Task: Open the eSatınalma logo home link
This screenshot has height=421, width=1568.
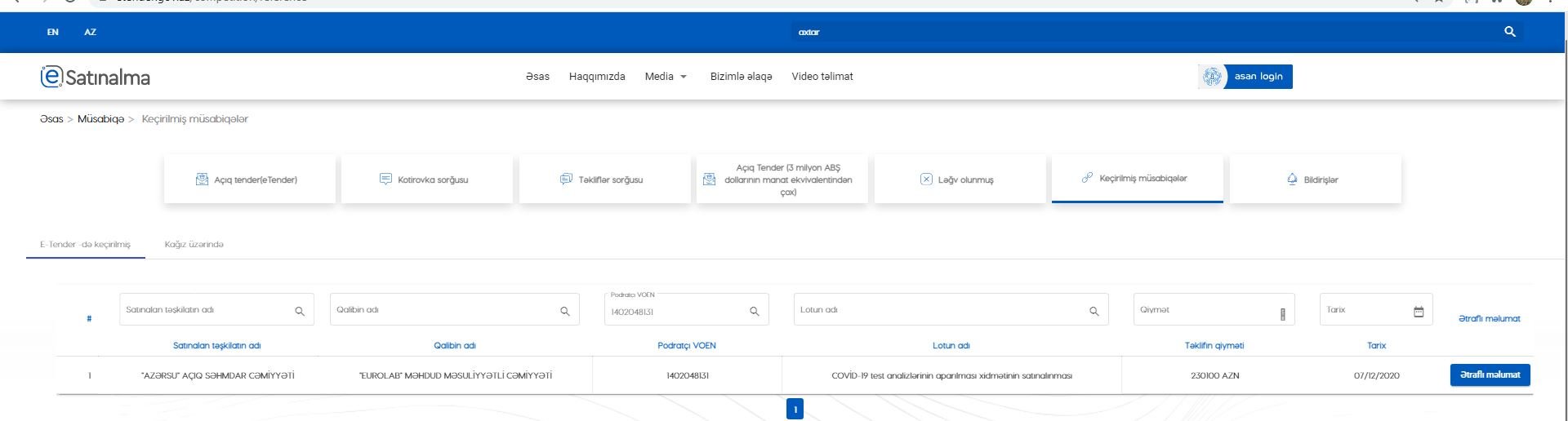Action: [x=96, y=77]
